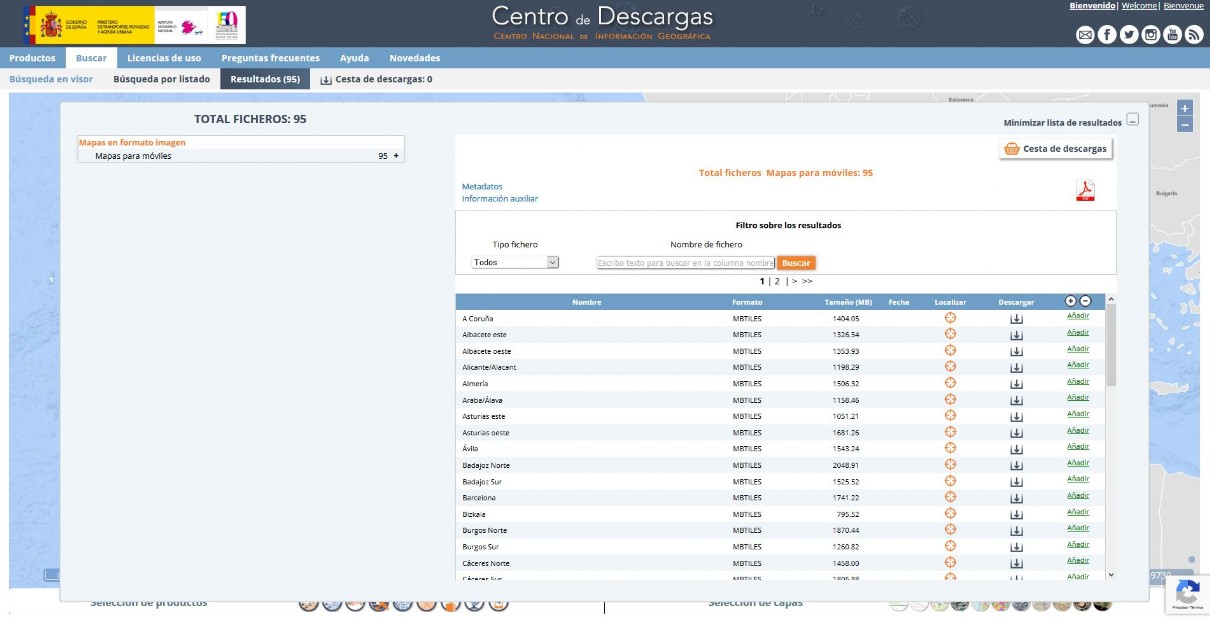Open the RSS feed icon

[x=1194, y=35]
